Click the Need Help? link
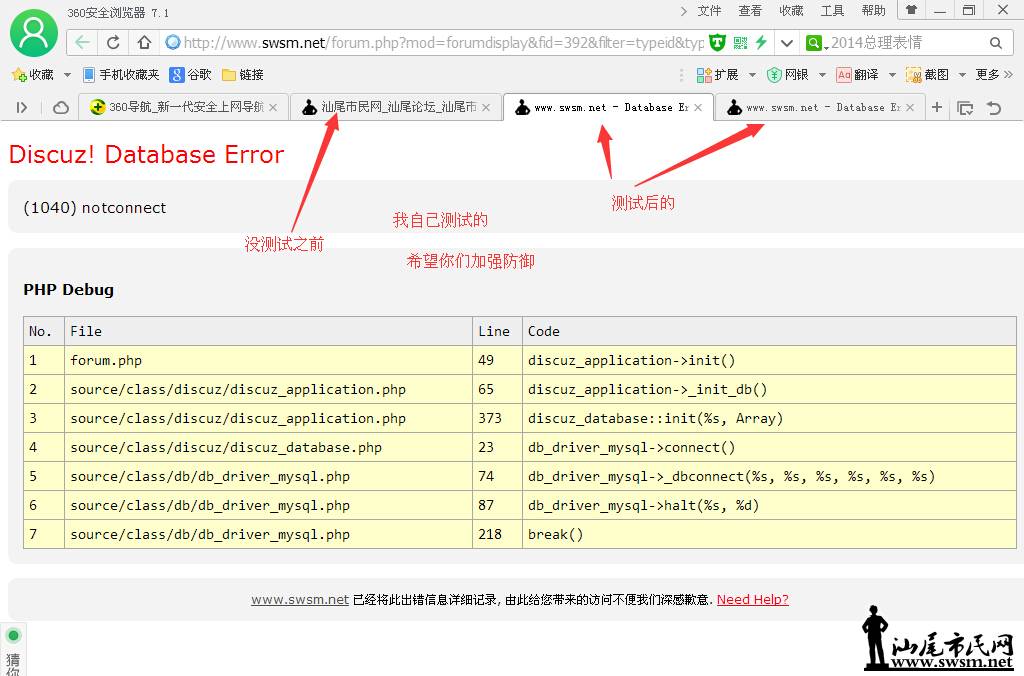Screen dimensions: 1024x676 tap(752, 600)
